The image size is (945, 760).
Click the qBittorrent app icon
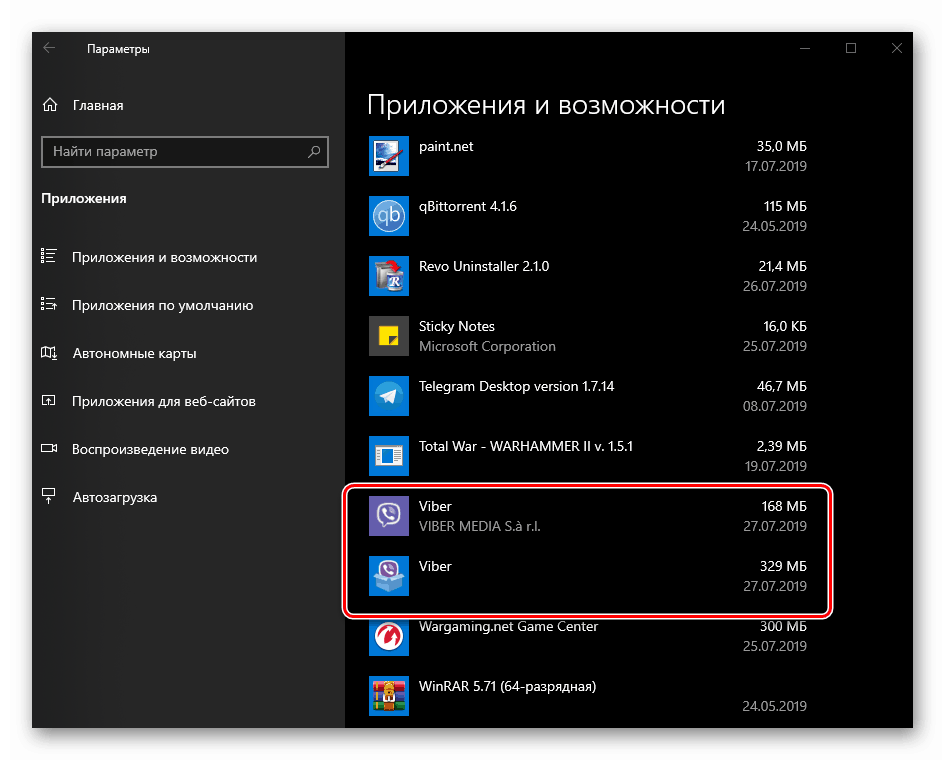tap(389, 216)
